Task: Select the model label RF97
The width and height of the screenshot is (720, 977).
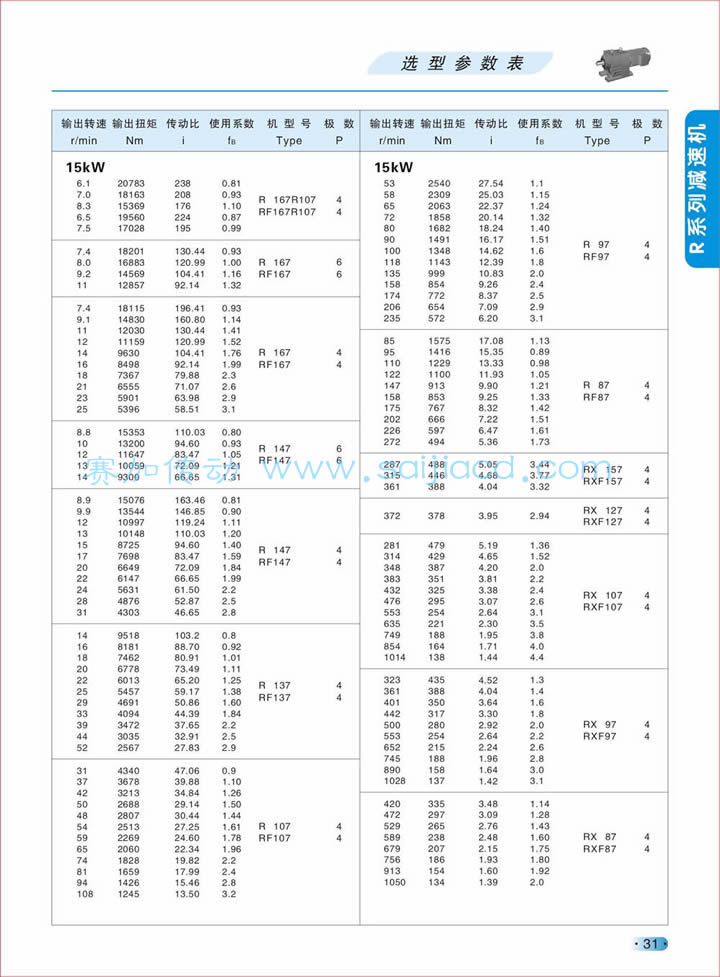Action: pyautogui.click(x=596, y=257)
